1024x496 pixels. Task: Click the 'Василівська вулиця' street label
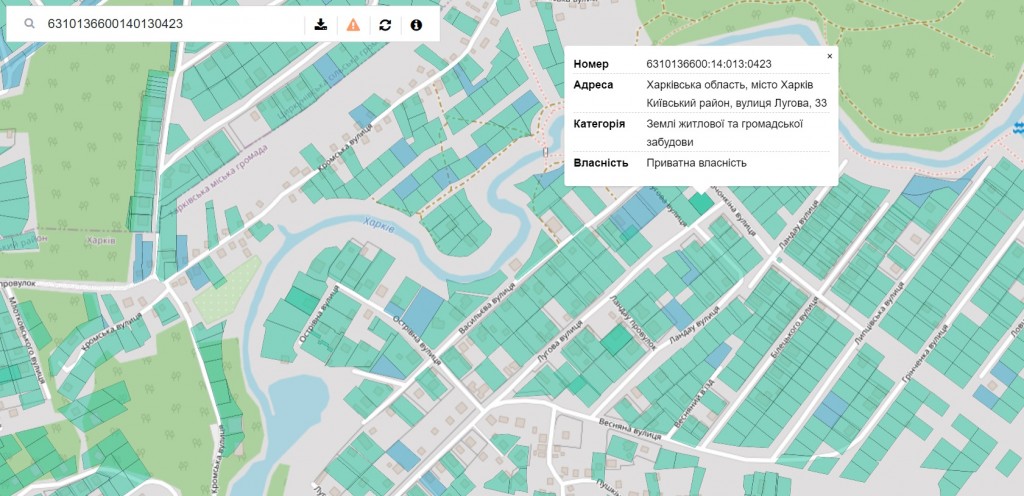pyautogui.click(x=485, y=311)
